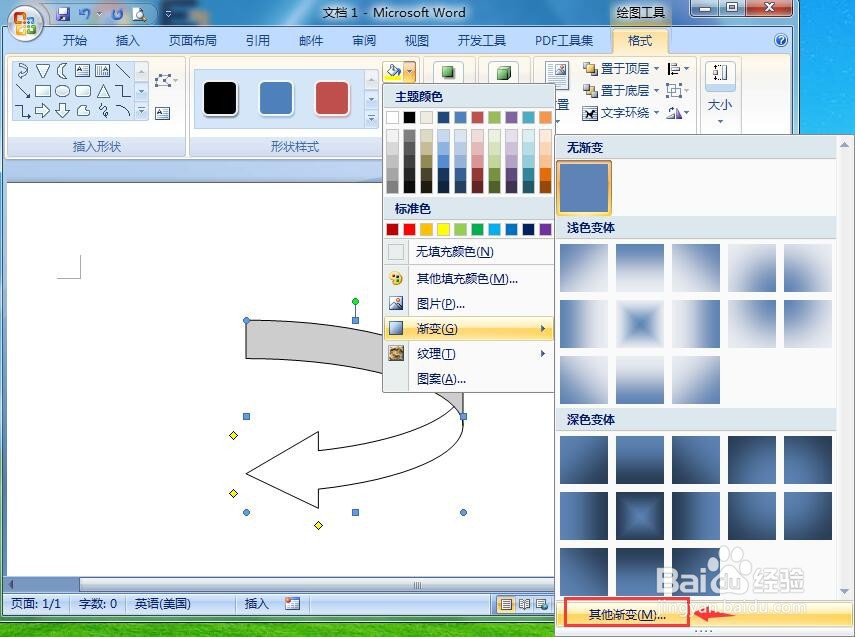855x637 pixels.
Task: Switch to the 开始 ribbon tab
Action: (75, 40)
